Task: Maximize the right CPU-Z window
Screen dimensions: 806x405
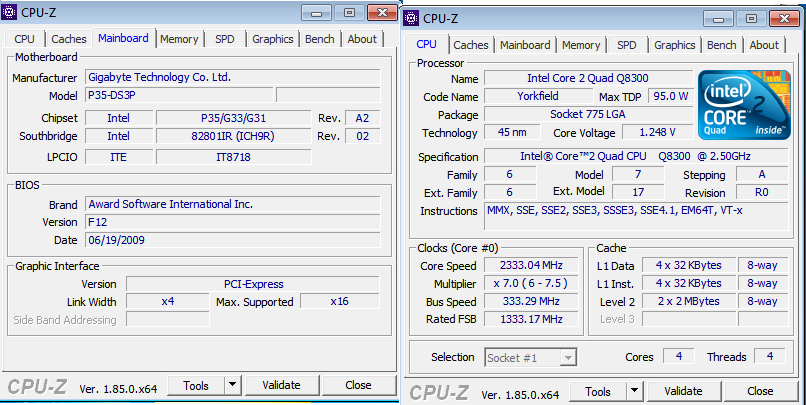Action: coord(752,19)
